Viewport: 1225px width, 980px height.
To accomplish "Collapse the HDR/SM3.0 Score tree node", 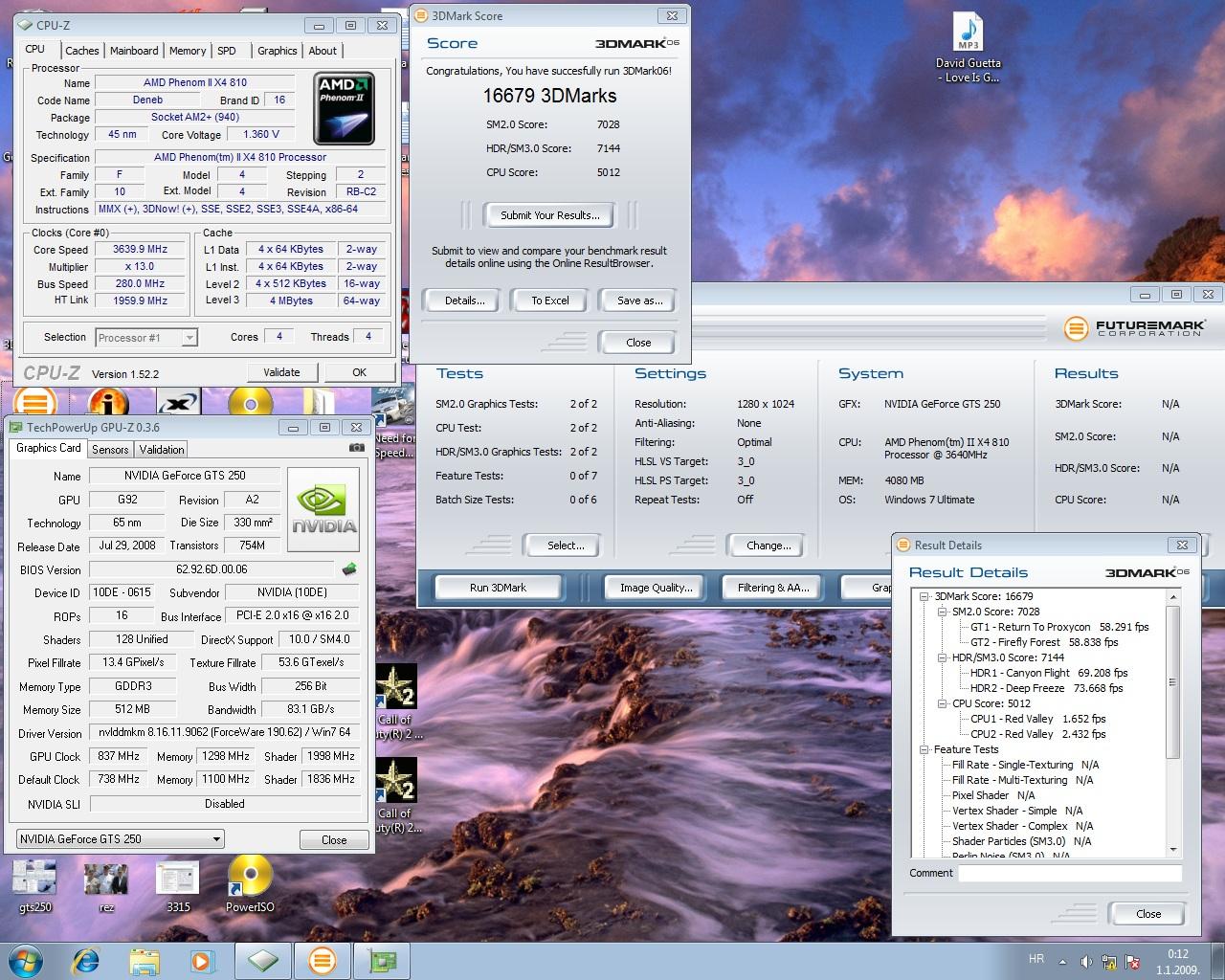I will click(942, 657).
